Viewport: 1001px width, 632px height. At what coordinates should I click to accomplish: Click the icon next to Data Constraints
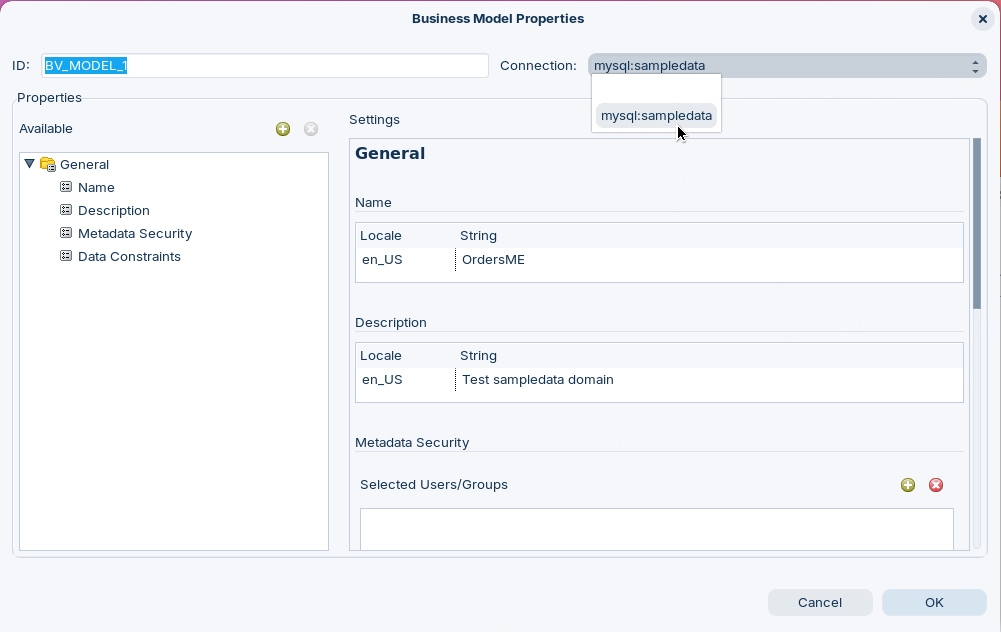(66, 256)
